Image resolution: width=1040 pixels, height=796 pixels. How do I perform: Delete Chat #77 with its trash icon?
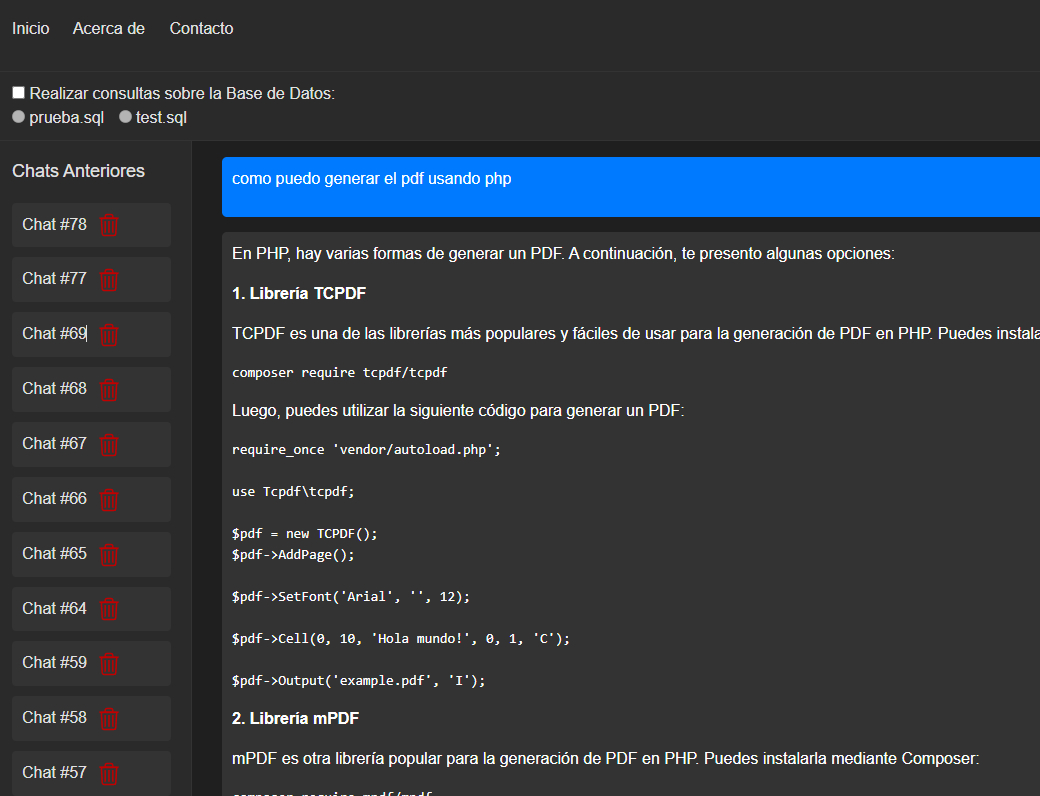pyautogui.click(x=109, y=280)
